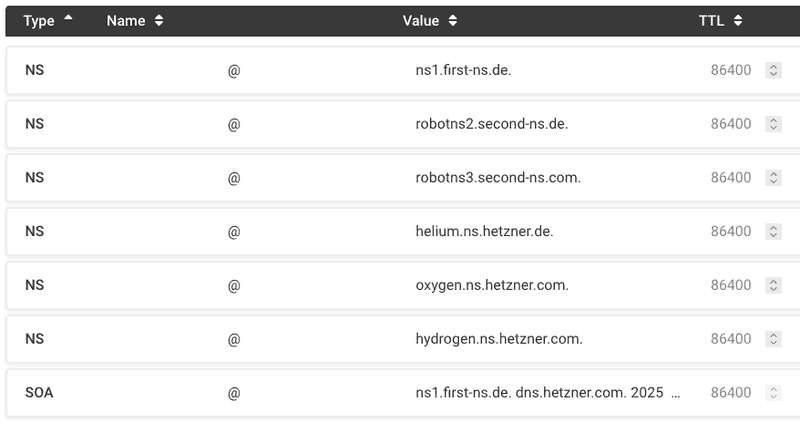Open TTL stepper for oxygen.ns.hetzner.com. record
The height and width of the screenshot is (424, 800).
coord(773,285)
